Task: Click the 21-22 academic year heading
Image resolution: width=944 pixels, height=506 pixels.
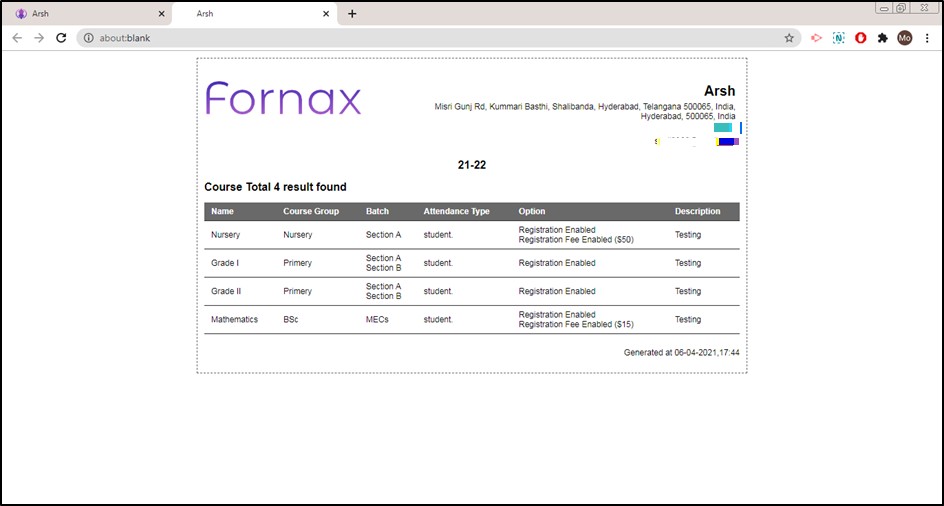Action: tap(472, 165)
